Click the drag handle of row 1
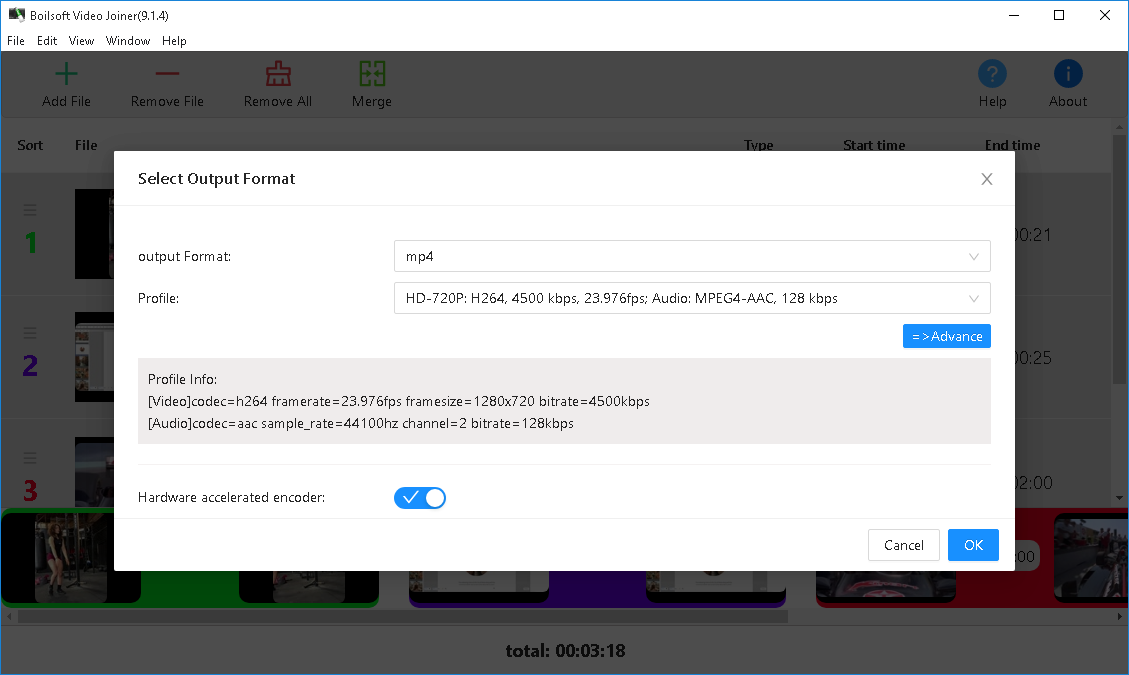 pos(30,210)
